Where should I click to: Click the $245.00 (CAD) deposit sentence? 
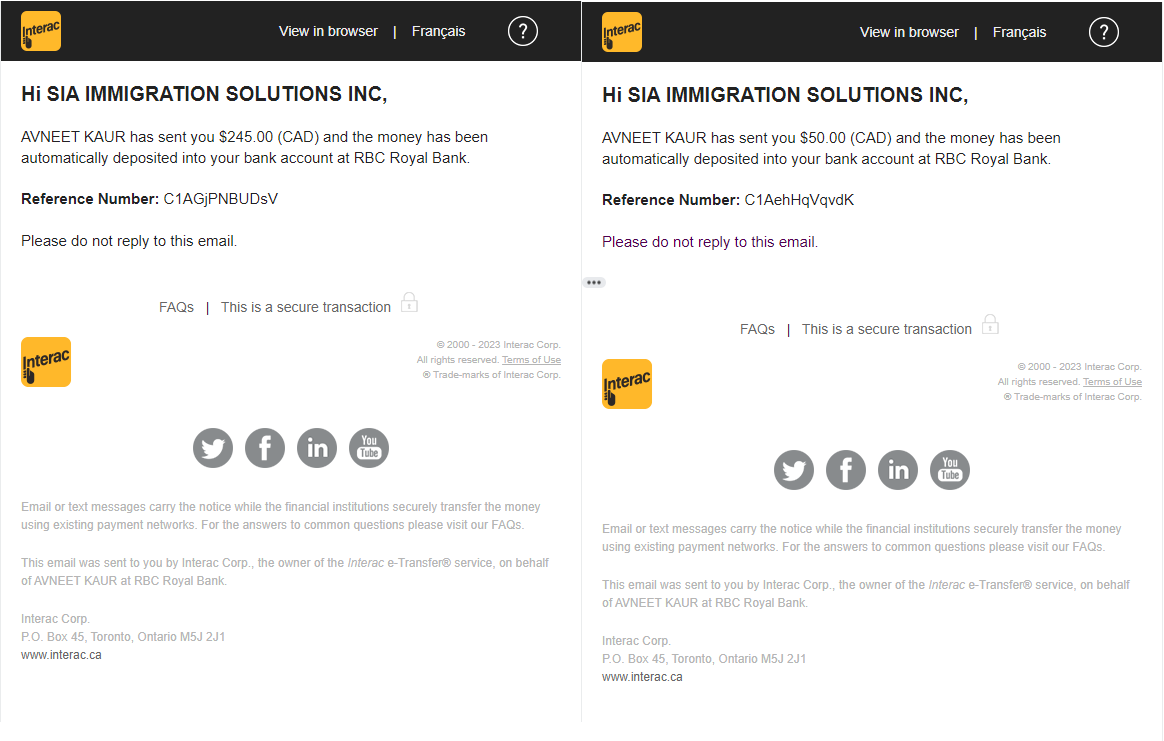click(255, 147)
